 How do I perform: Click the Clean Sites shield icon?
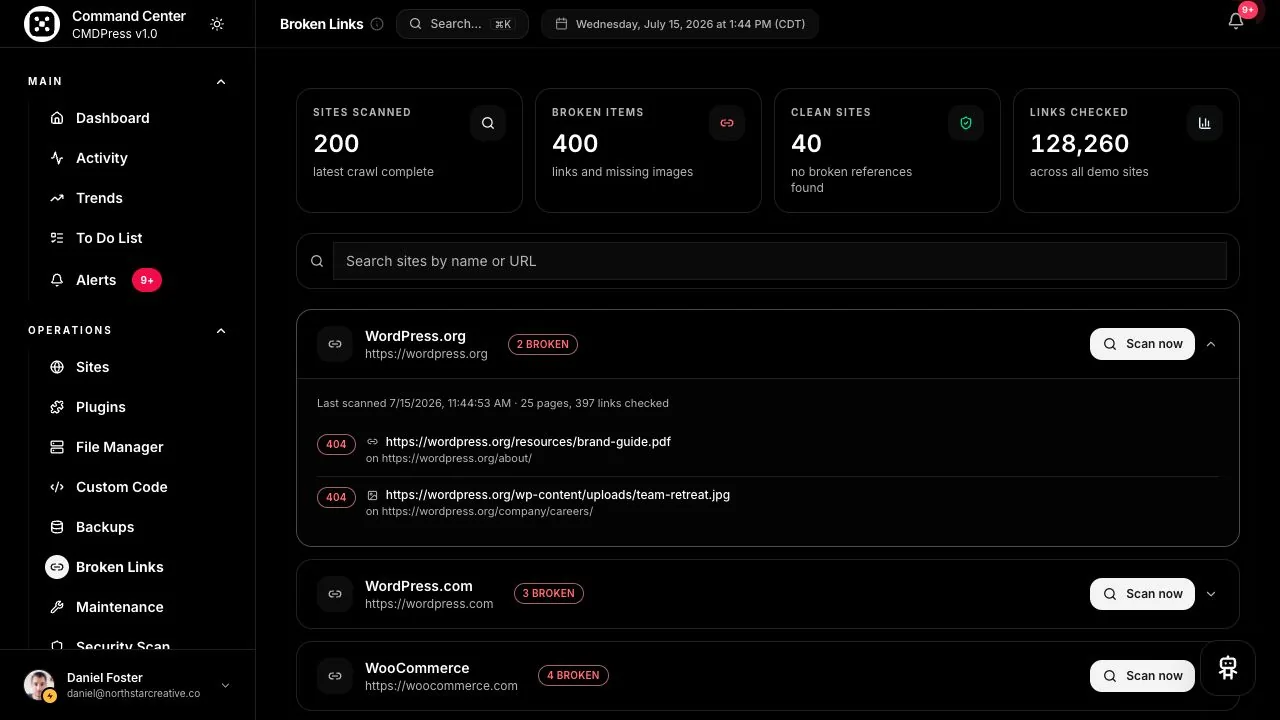(966, 123)
